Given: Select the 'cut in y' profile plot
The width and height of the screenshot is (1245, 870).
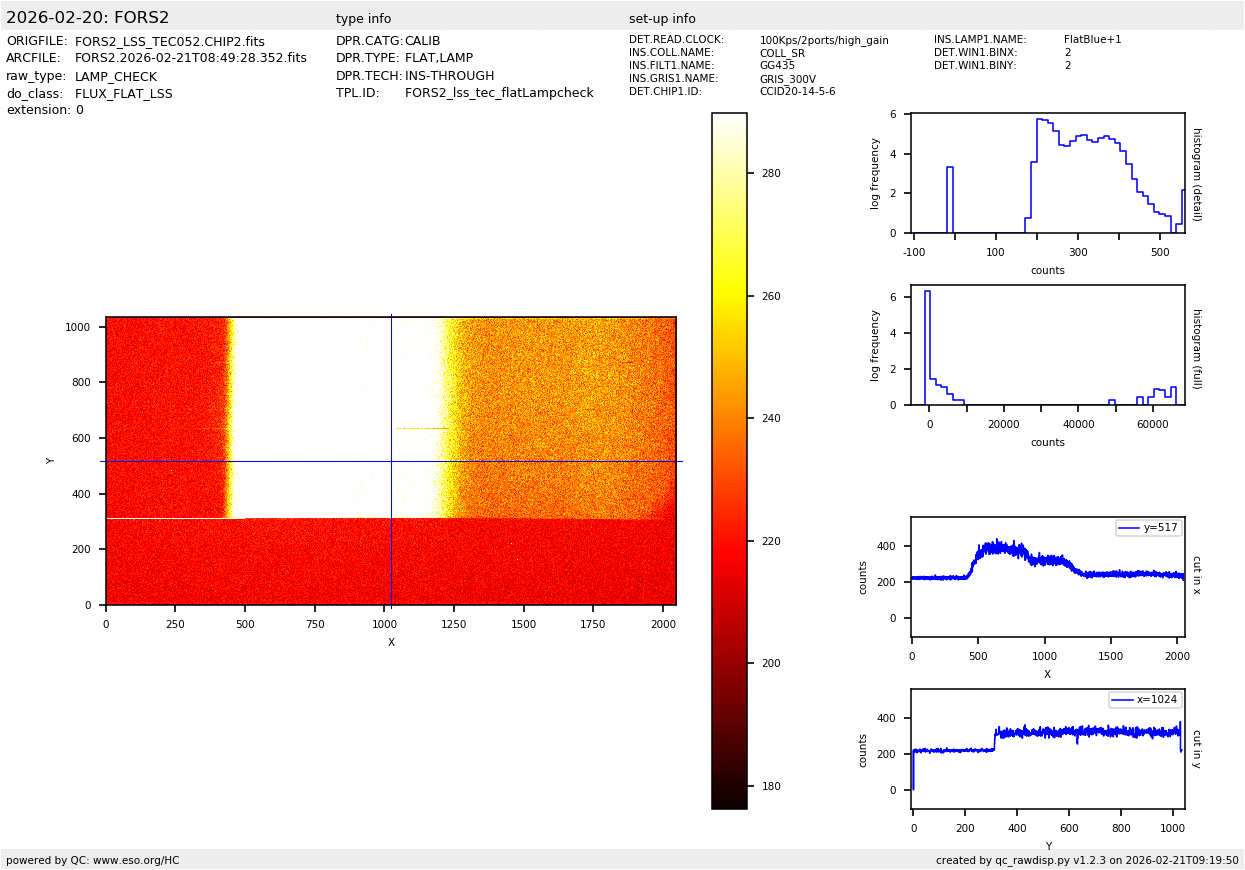Looking at the screenshot, I should pyautogui.click(x=1047, y=749).
